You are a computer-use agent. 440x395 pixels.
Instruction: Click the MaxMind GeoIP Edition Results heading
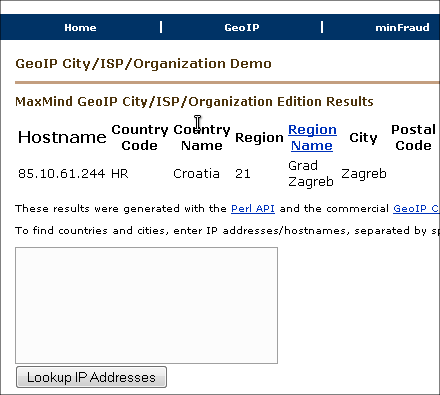click(x=194, y=101)
